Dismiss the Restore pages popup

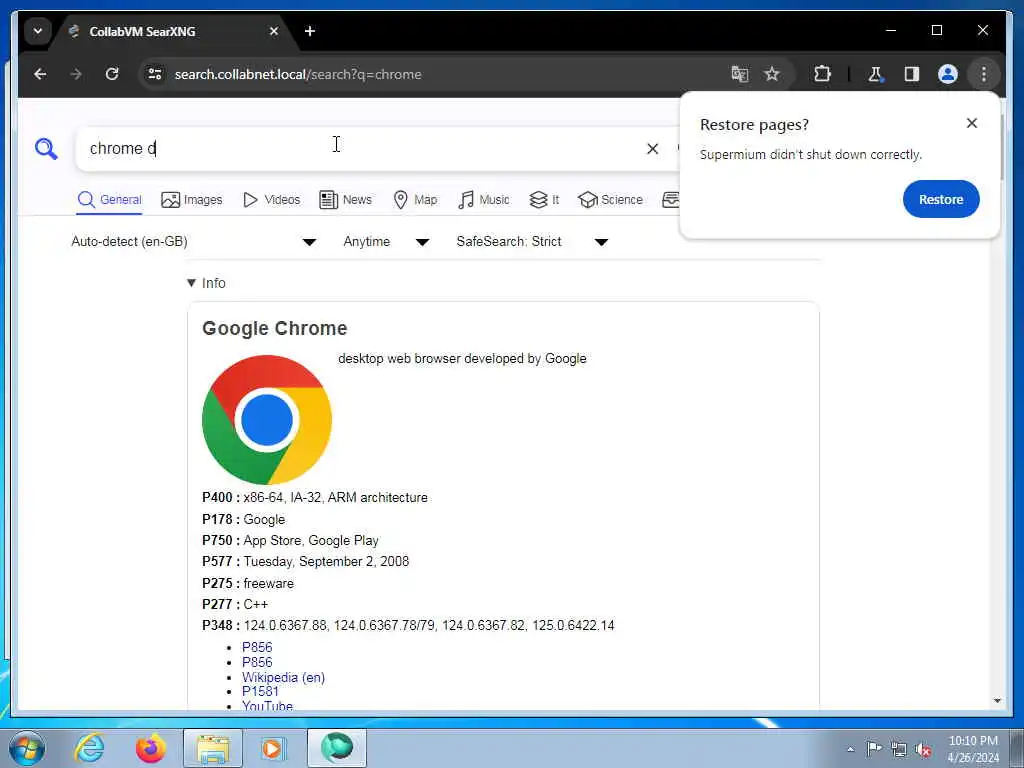pyautogui.click(x=972, y=123)
